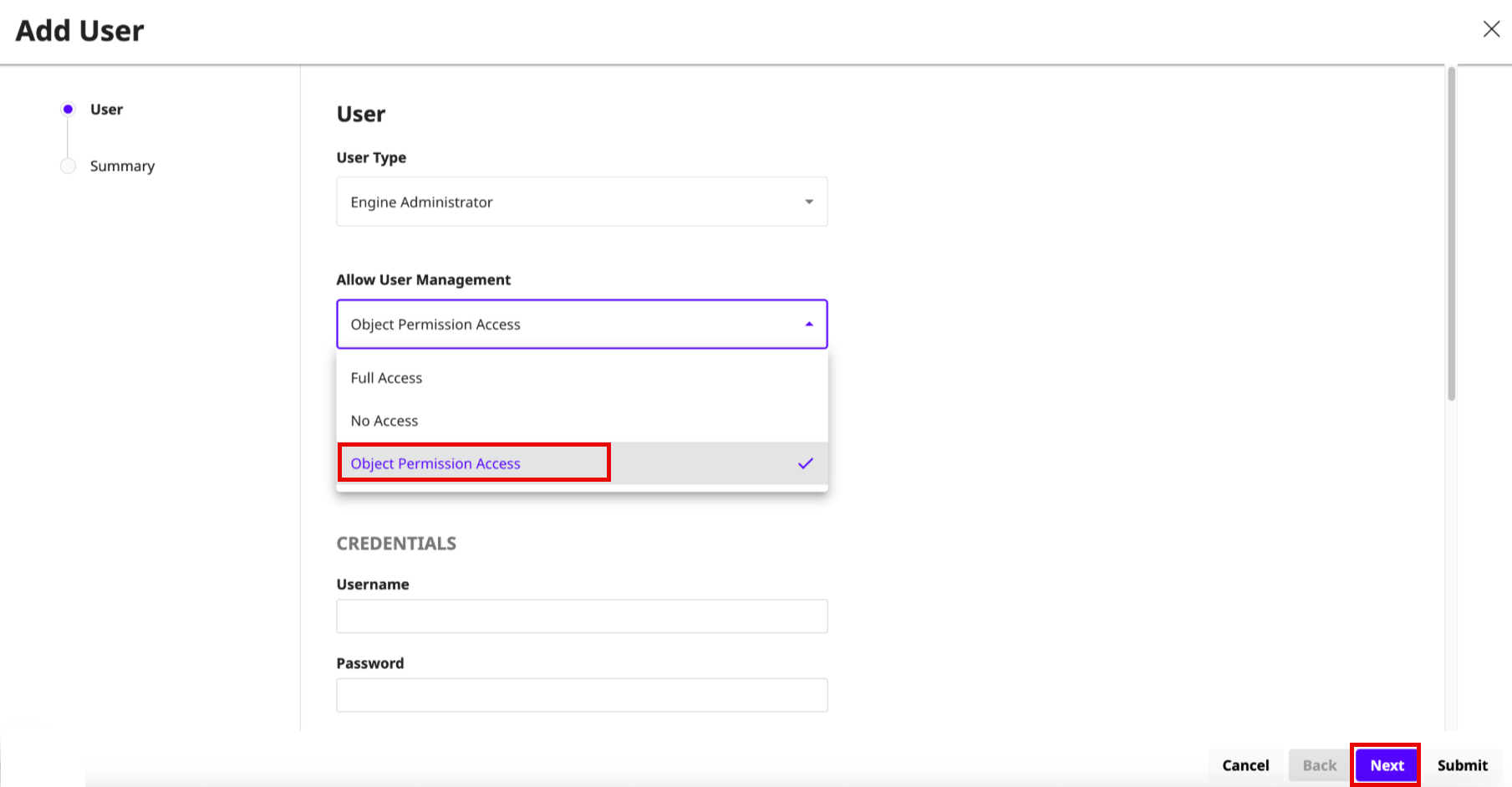Choose No Access from the open list

click(384, 421)
